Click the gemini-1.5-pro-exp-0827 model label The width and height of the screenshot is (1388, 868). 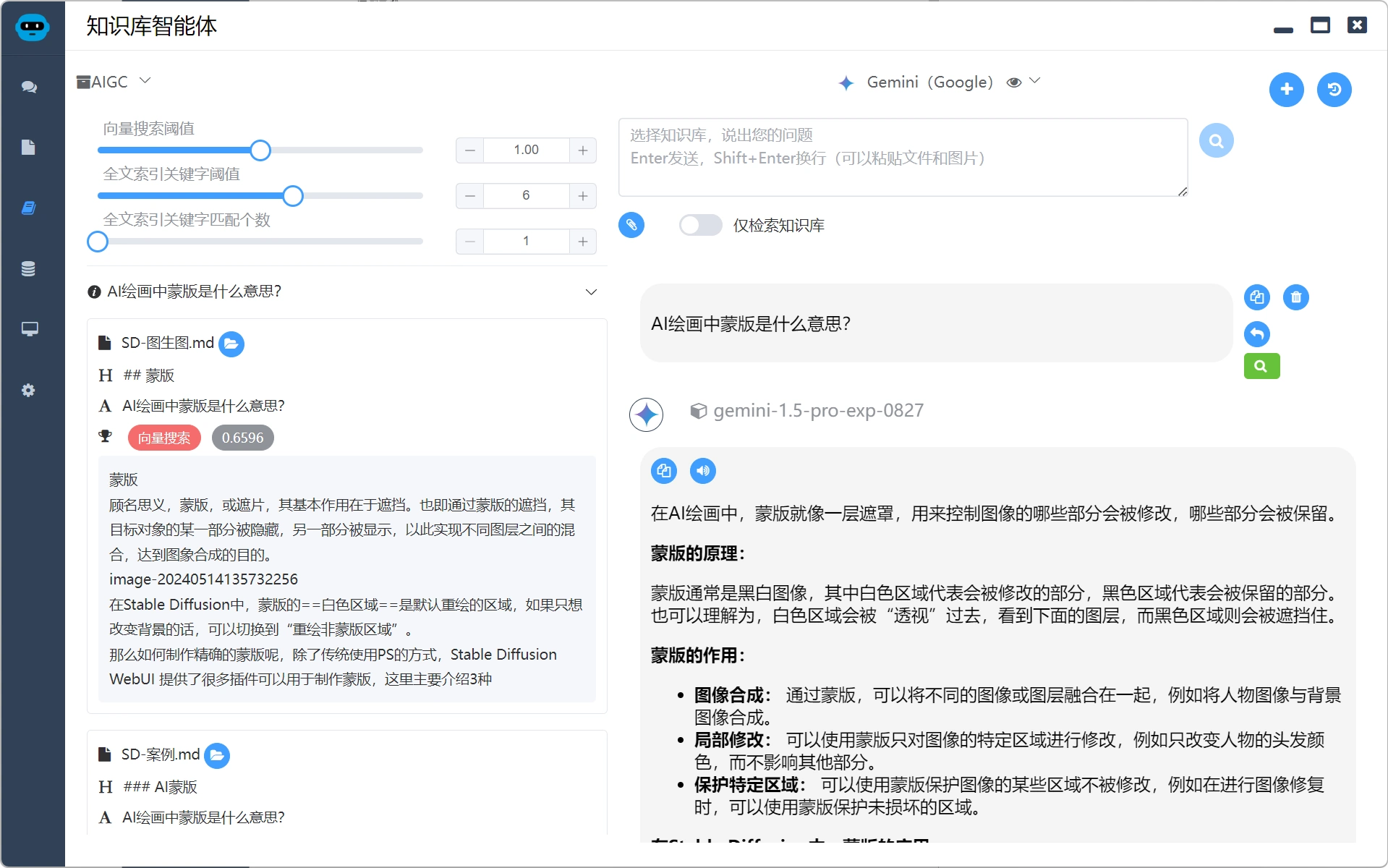(818, 411)
